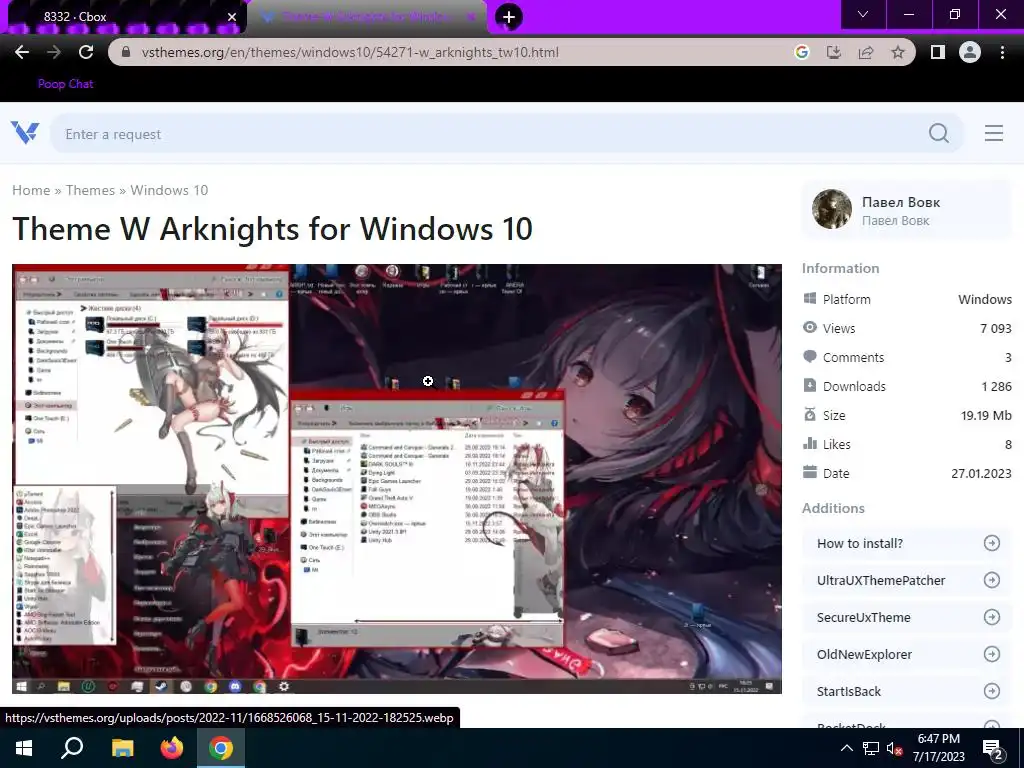This screenshot has height=768, width=1024.
Task: Go to Windows 10 breadcrumb
Action: pyautogui.click(x=169, y=190)
